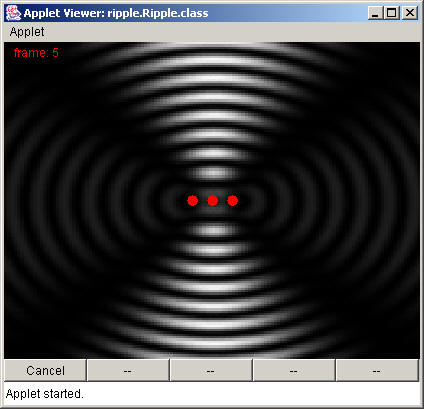Maximize the Applet Viewer window
This screenshot has height=409, width=424.
pos(392,13)
